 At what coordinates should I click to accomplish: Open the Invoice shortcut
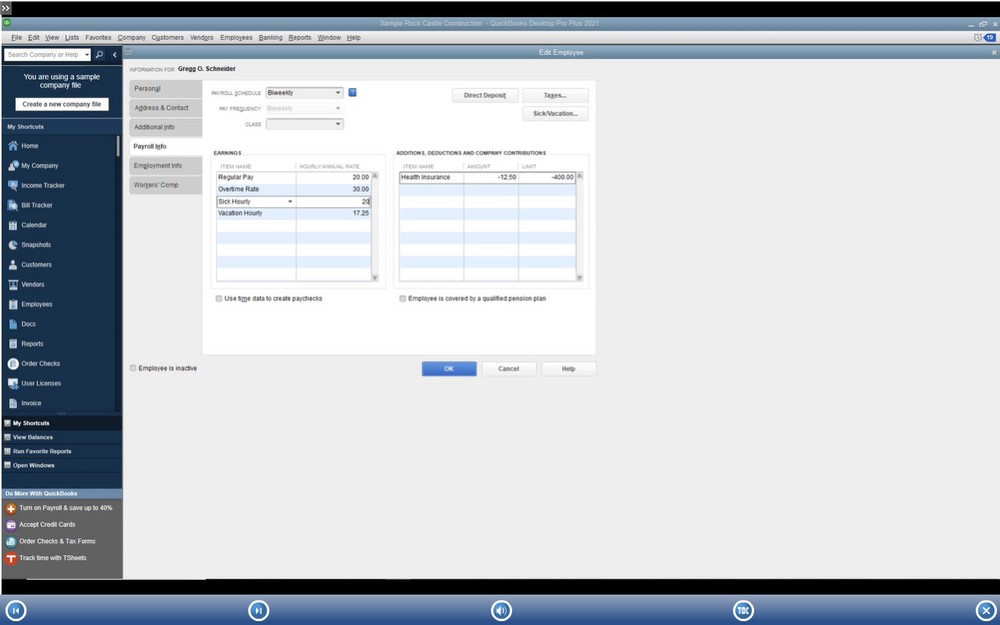pyautogui.click(x=33, y=402)
